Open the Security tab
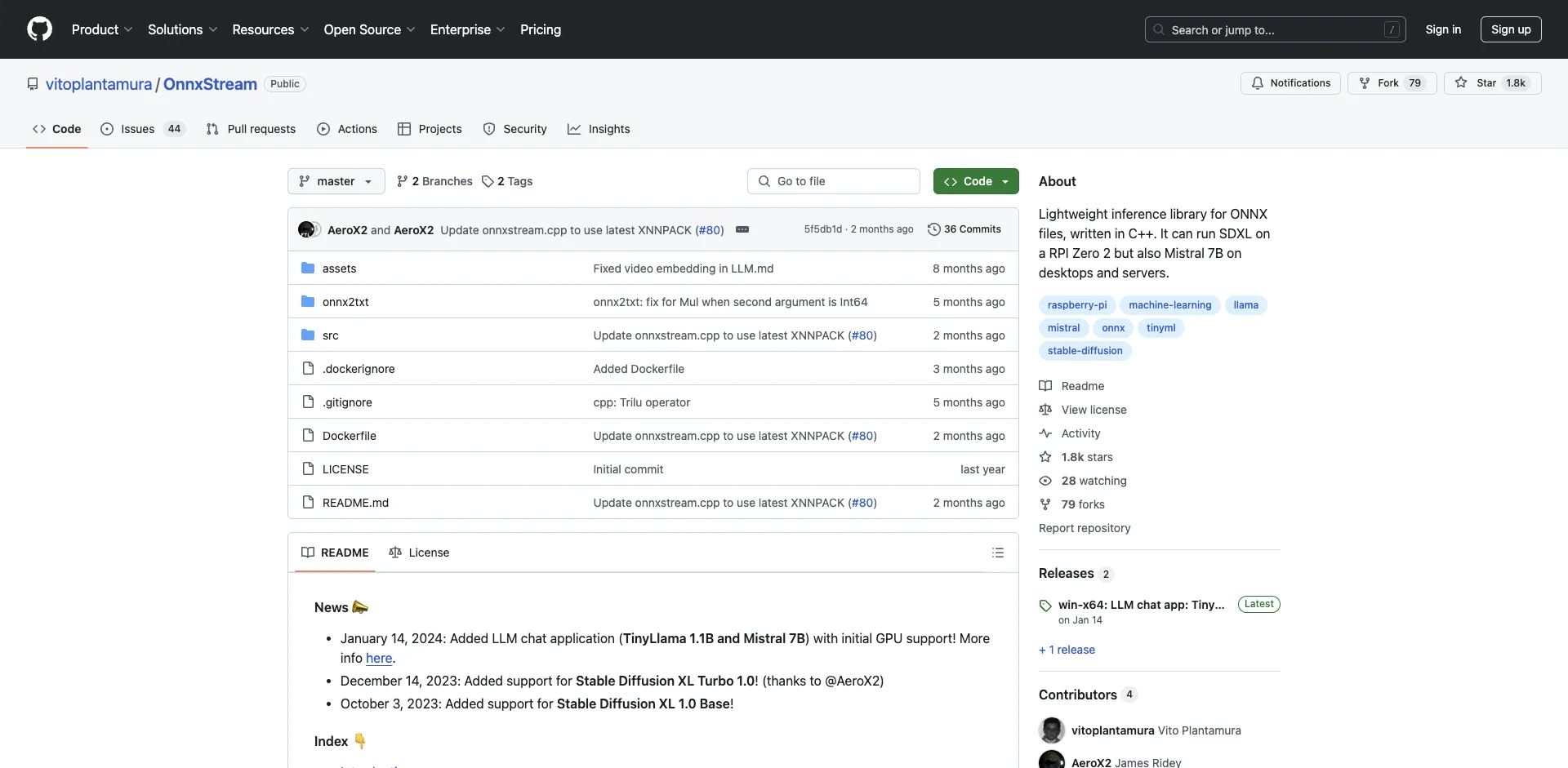The height and width of the screenshot is (768, 1568). coord(514,129)
